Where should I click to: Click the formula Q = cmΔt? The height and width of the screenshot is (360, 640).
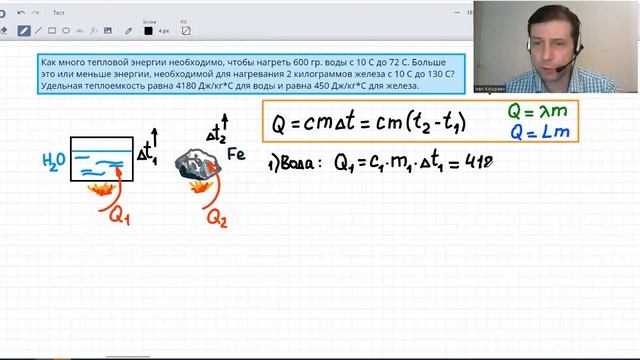tap(313, 122)
